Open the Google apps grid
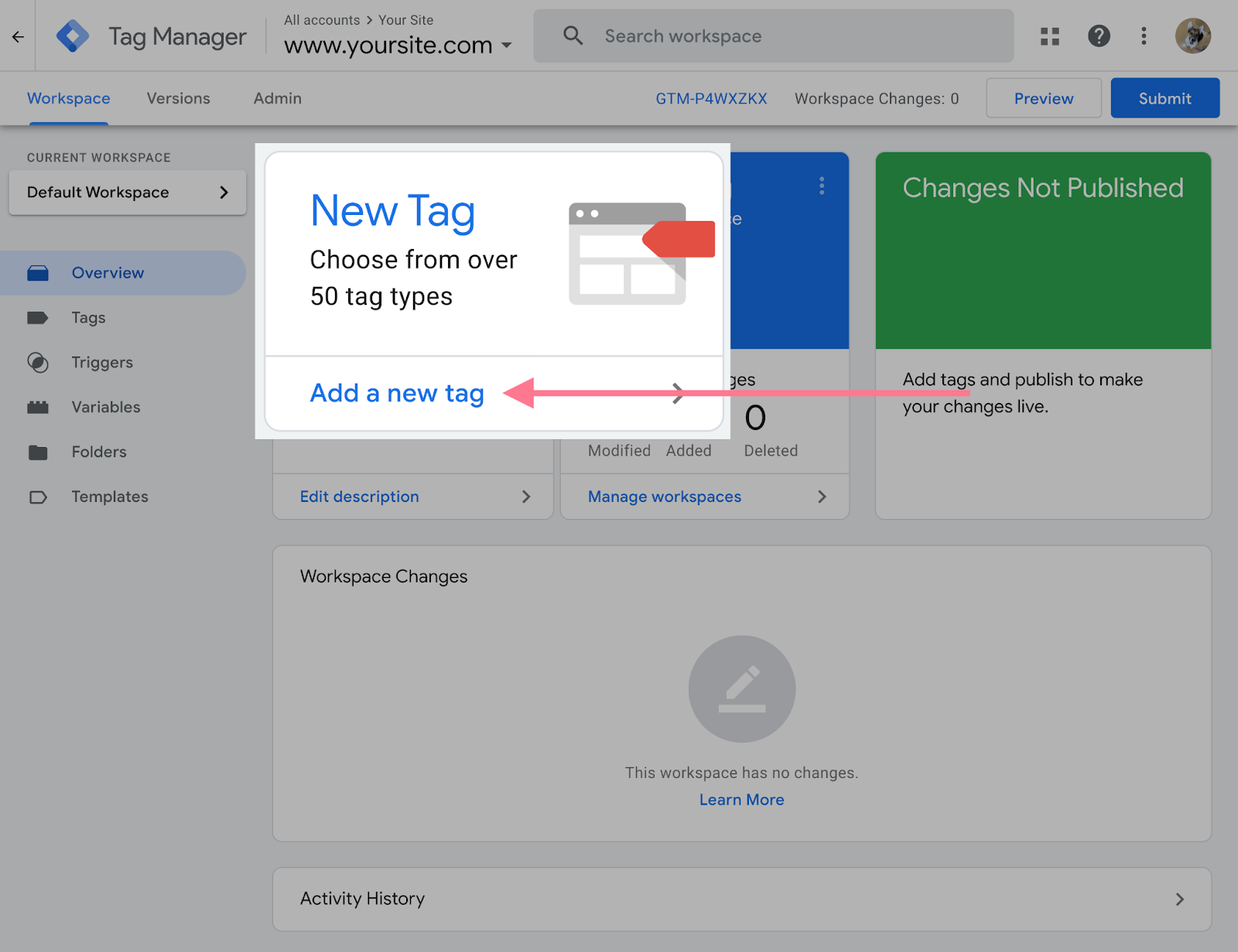Image resolution: width=1238 pixels, height=952 pixels. point(1049,36)
